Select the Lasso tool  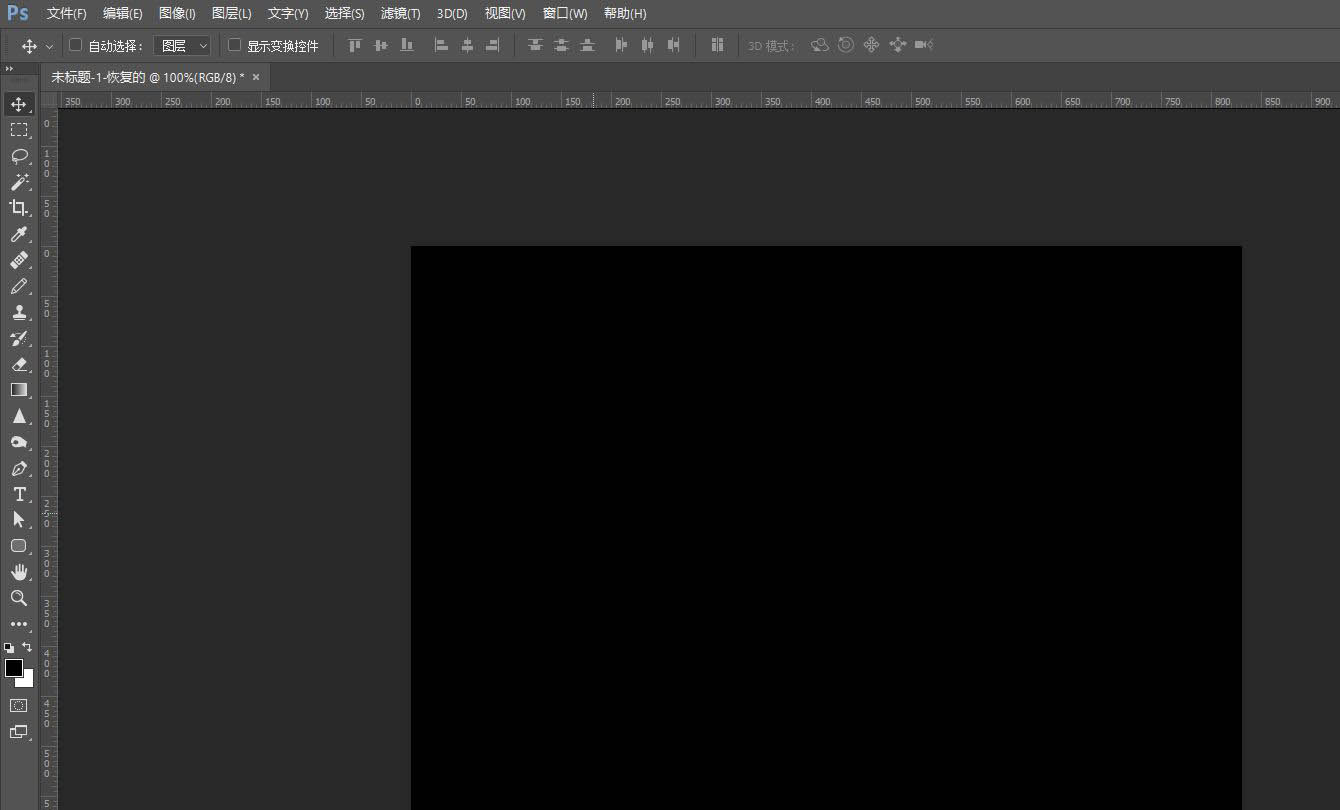tap(19, 156)
